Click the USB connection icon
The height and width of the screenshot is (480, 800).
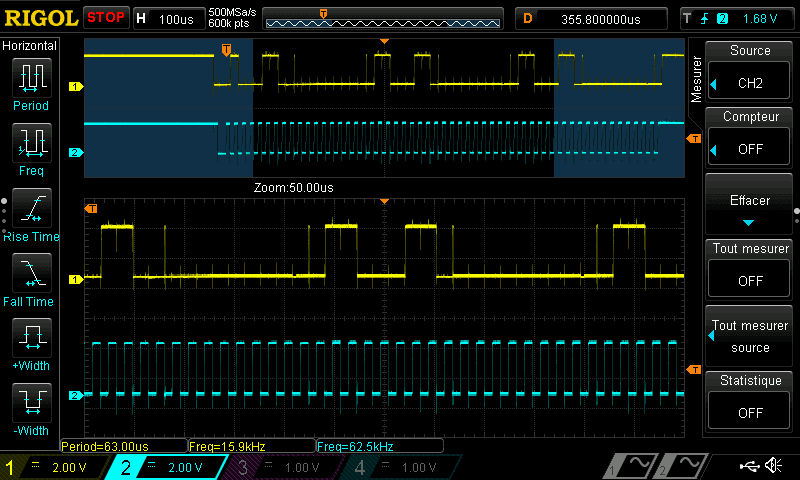(749, 466)
